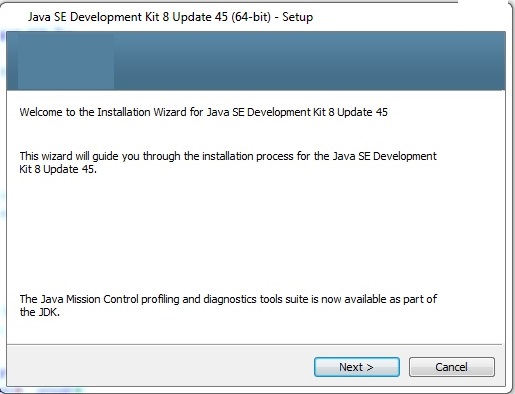Click the setup window title bar text
Viewport: 515px width, 394px height.
[x=170, y=17]
